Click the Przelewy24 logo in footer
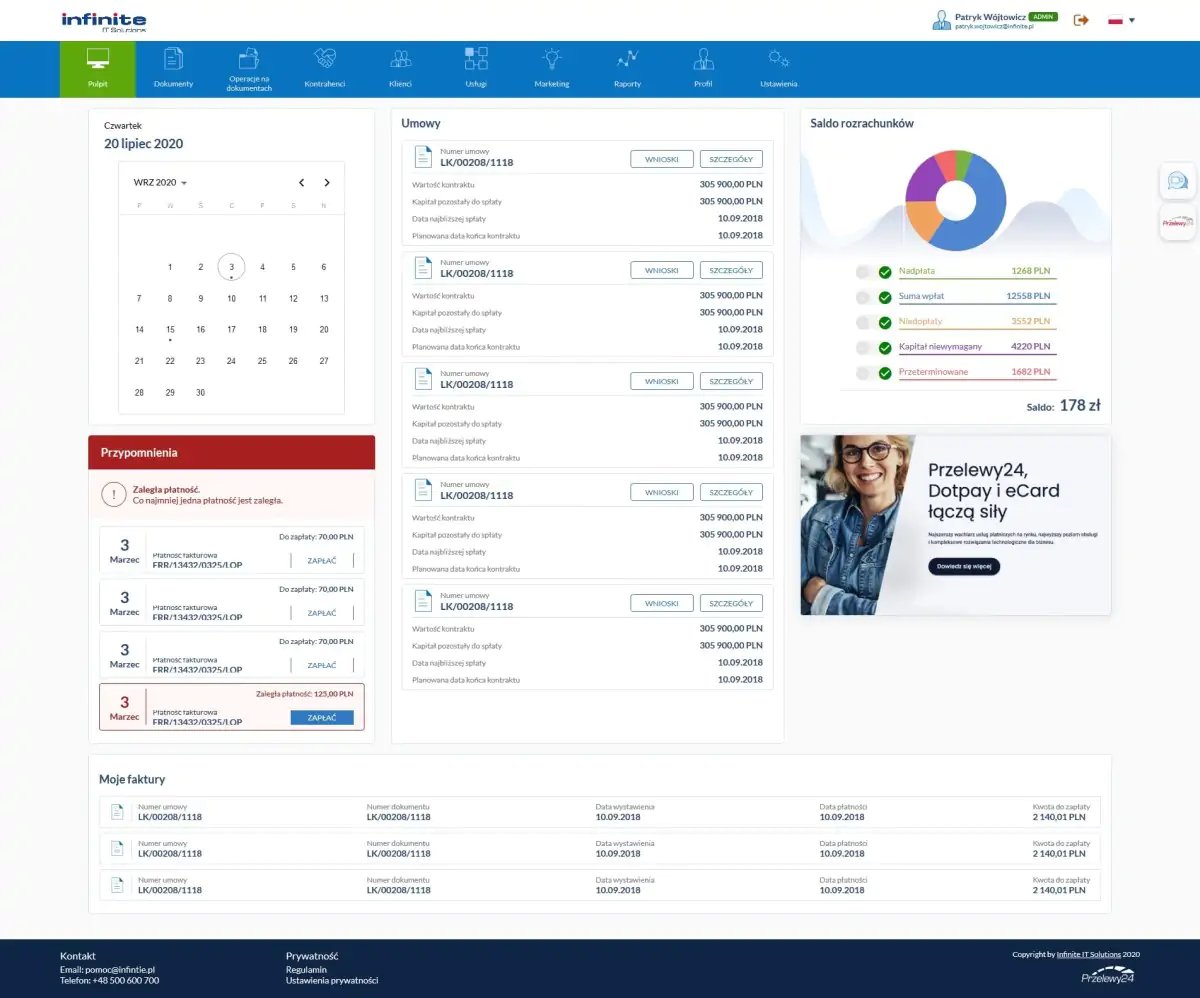This screenshot has height=998, width=1200. coord(1107,974)
